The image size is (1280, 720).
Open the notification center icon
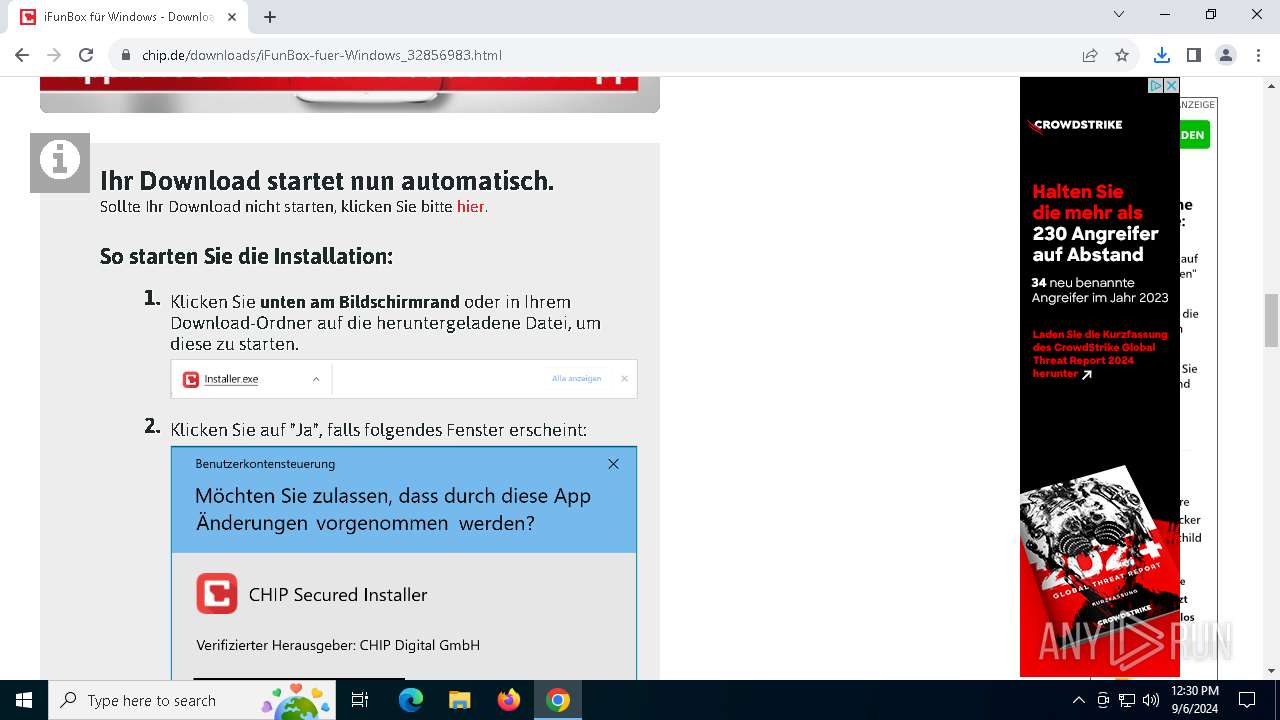point(1247,700)
